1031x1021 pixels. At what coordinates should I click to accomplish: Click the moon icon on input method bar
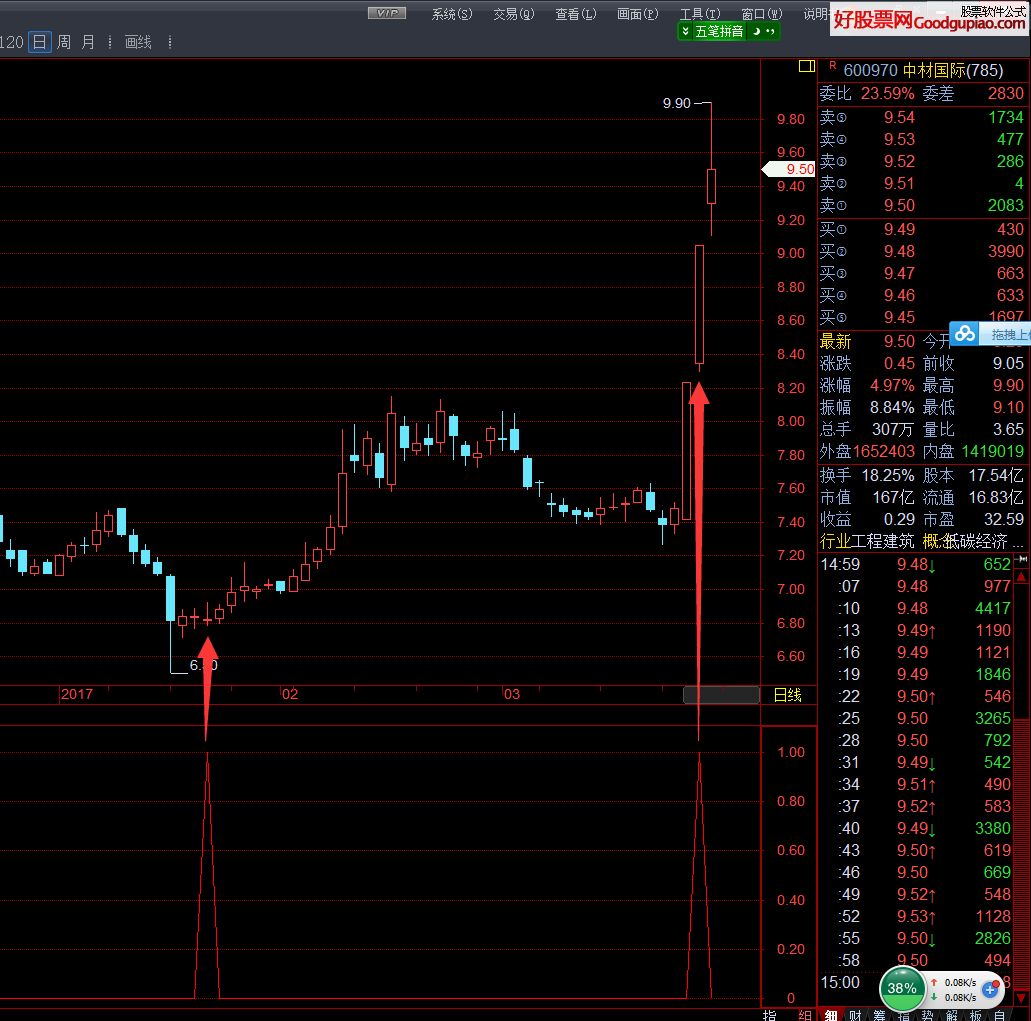[757, 32]
